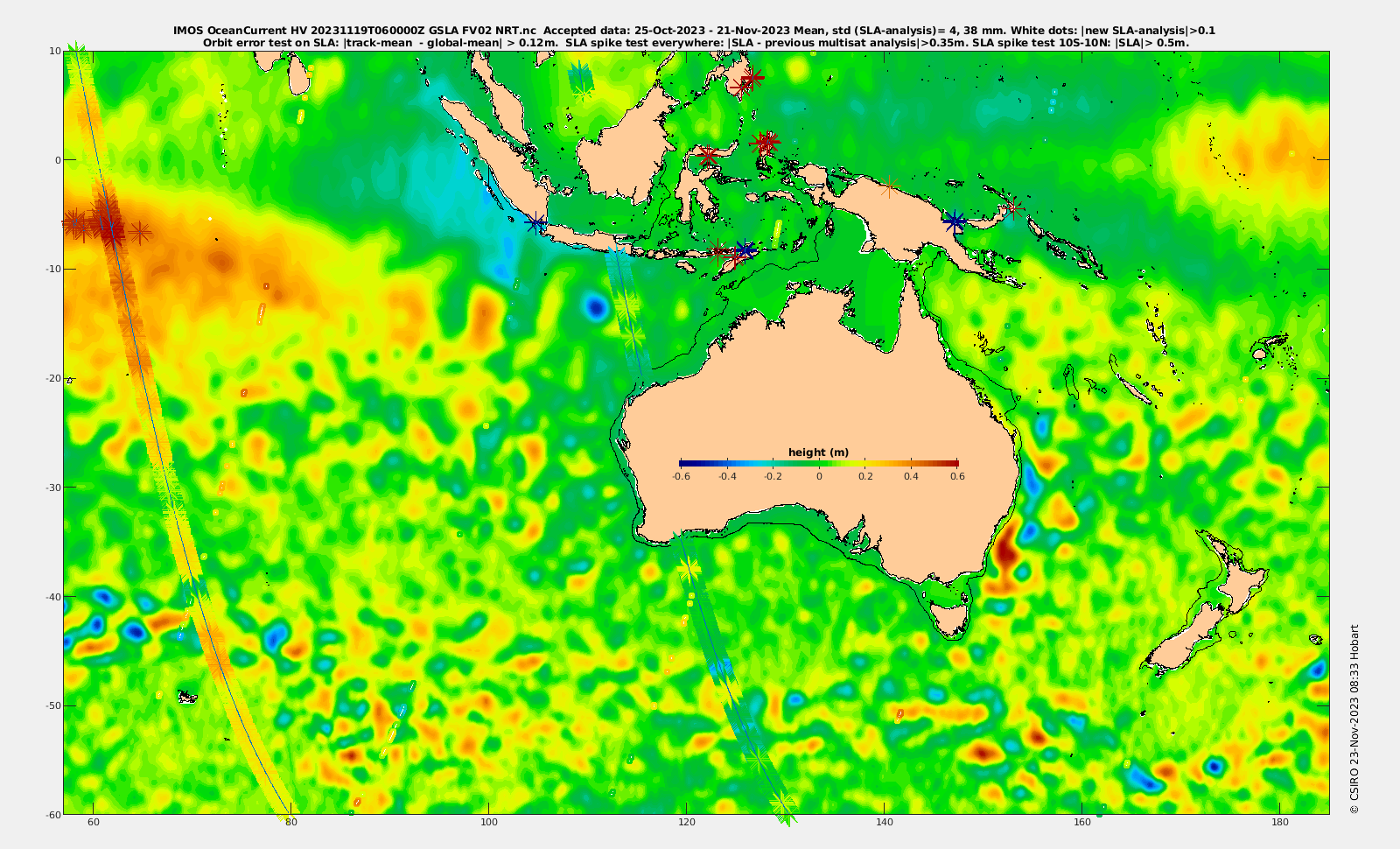1400x849 pixels.
Task: Click the latitude 10 axis tick label
Action: pyautogui.click(x=55, y=51)
